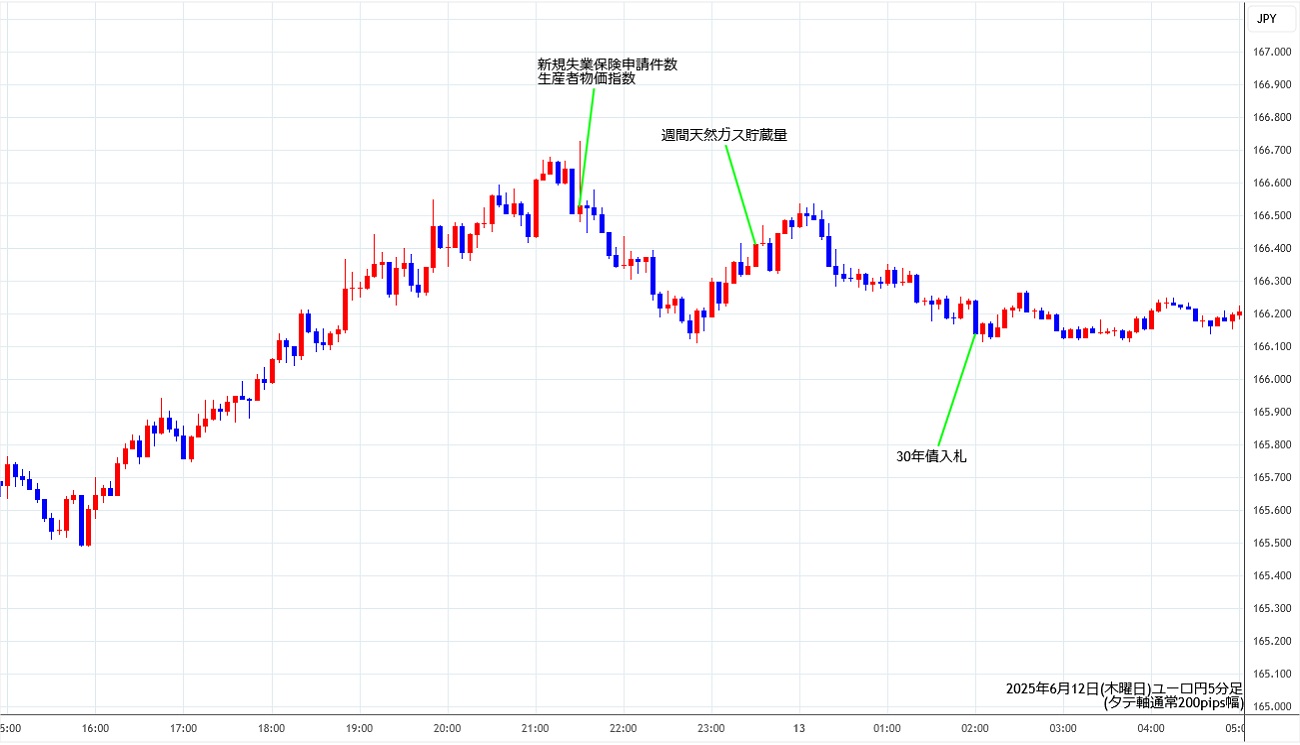Viewport: 1300px width, 745px height.
Task: Click the 19:00 time axis label
Action: (359, 728)
